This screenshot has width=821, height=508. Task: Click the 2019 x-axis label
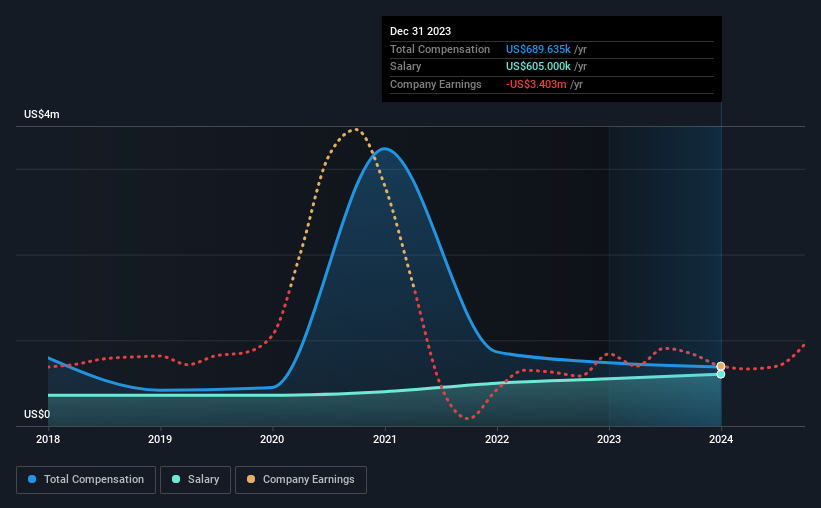(x=160, y=439)
